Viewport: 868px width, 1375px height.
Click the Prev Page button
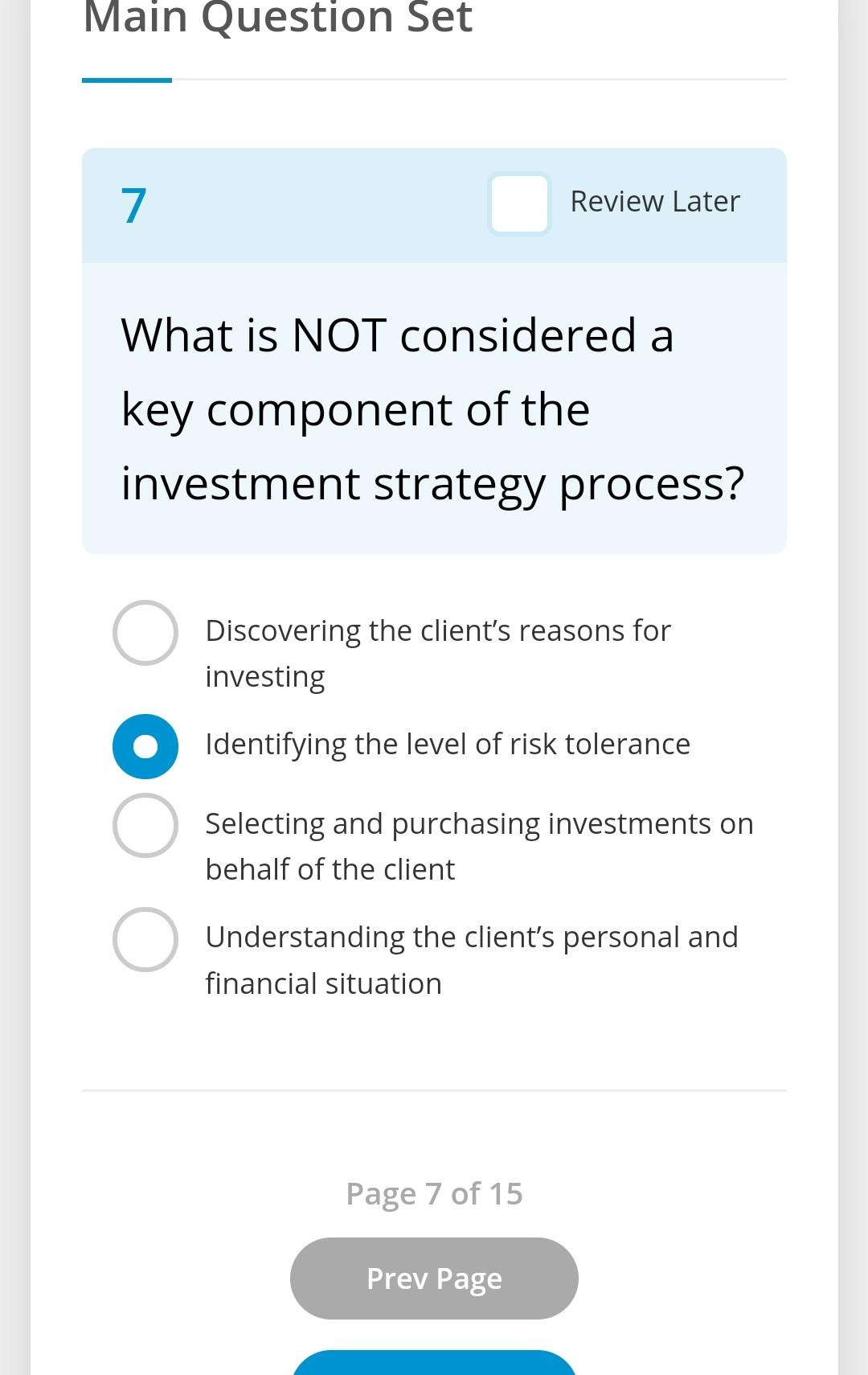(x=434, y=1279)
